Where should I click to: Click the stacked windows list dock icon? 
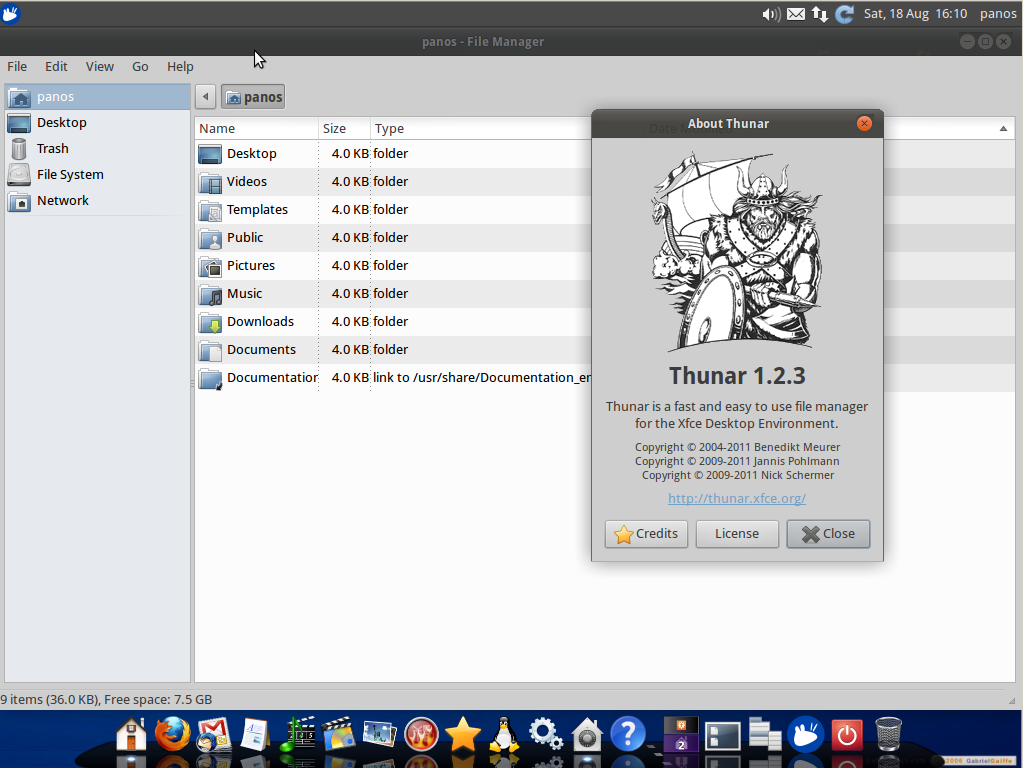point(765,735)
